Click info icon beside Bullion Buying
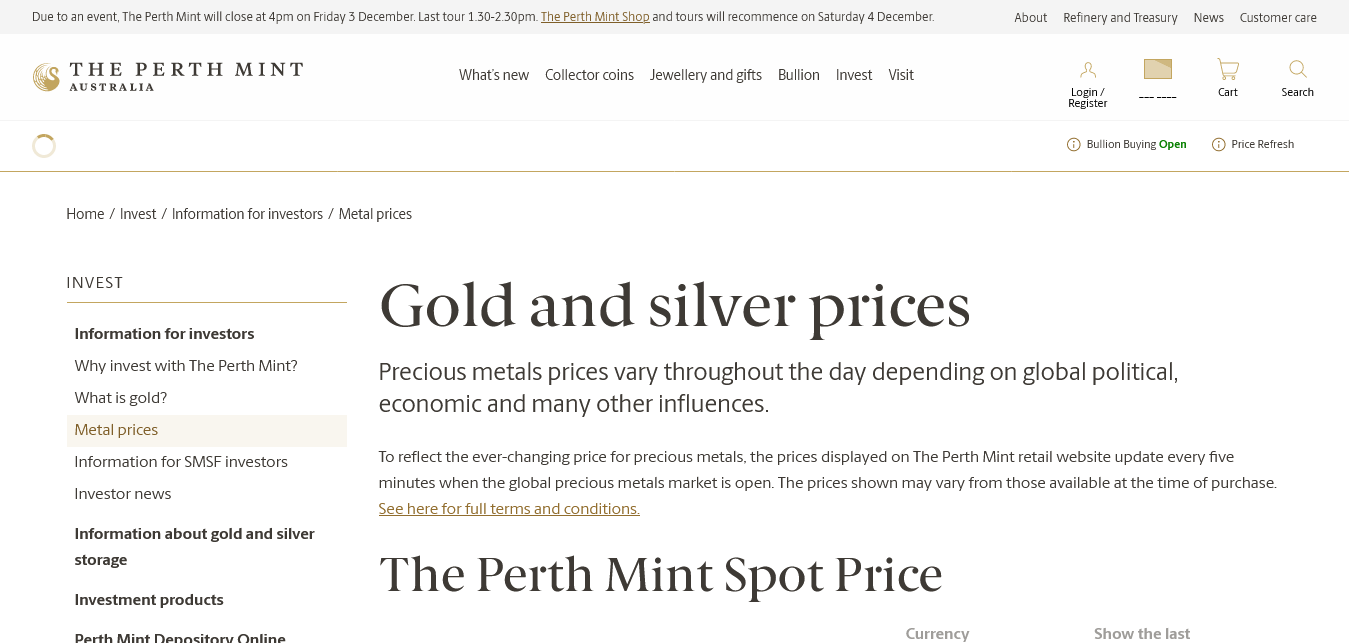Screen dimensions: 1366x643 click(1074, 145)
